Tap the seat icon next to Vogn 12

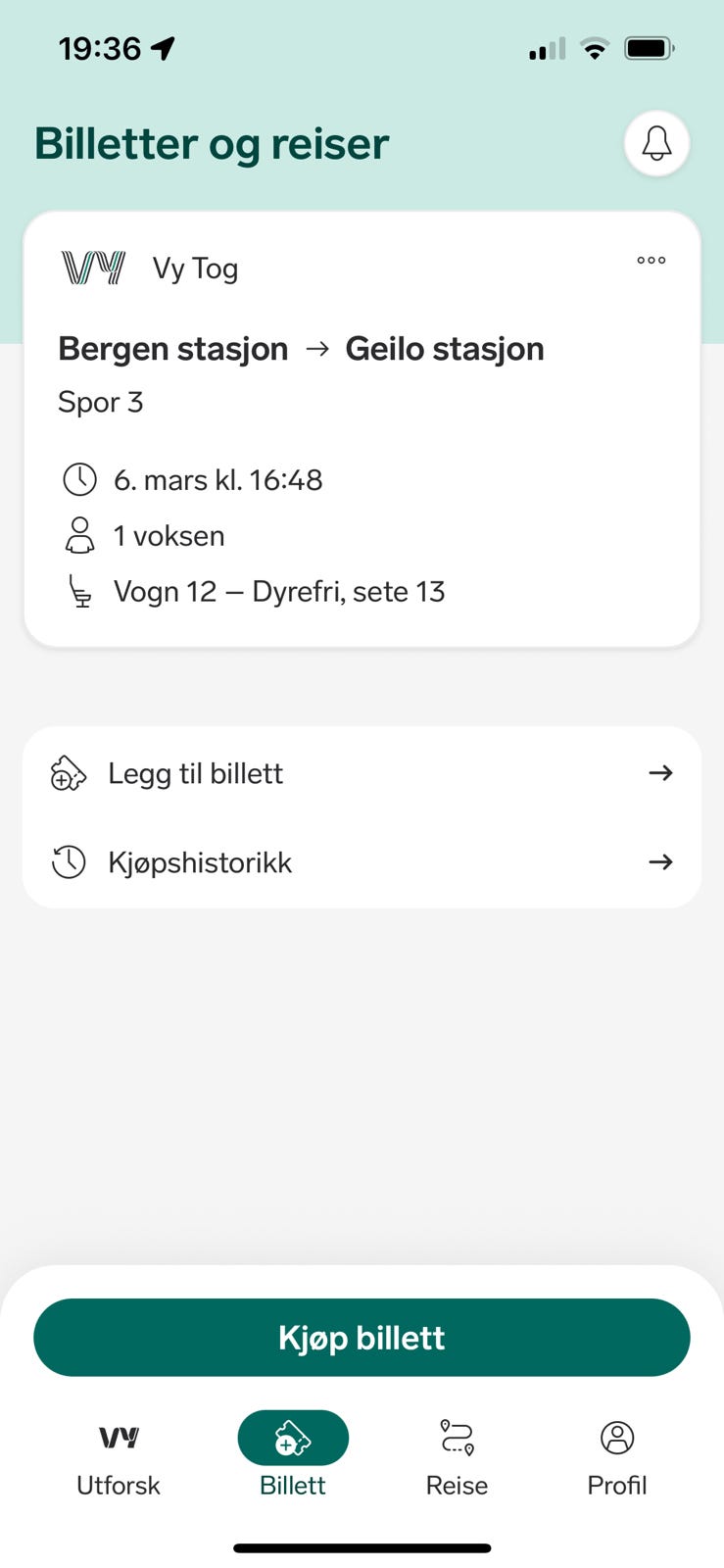80,592
